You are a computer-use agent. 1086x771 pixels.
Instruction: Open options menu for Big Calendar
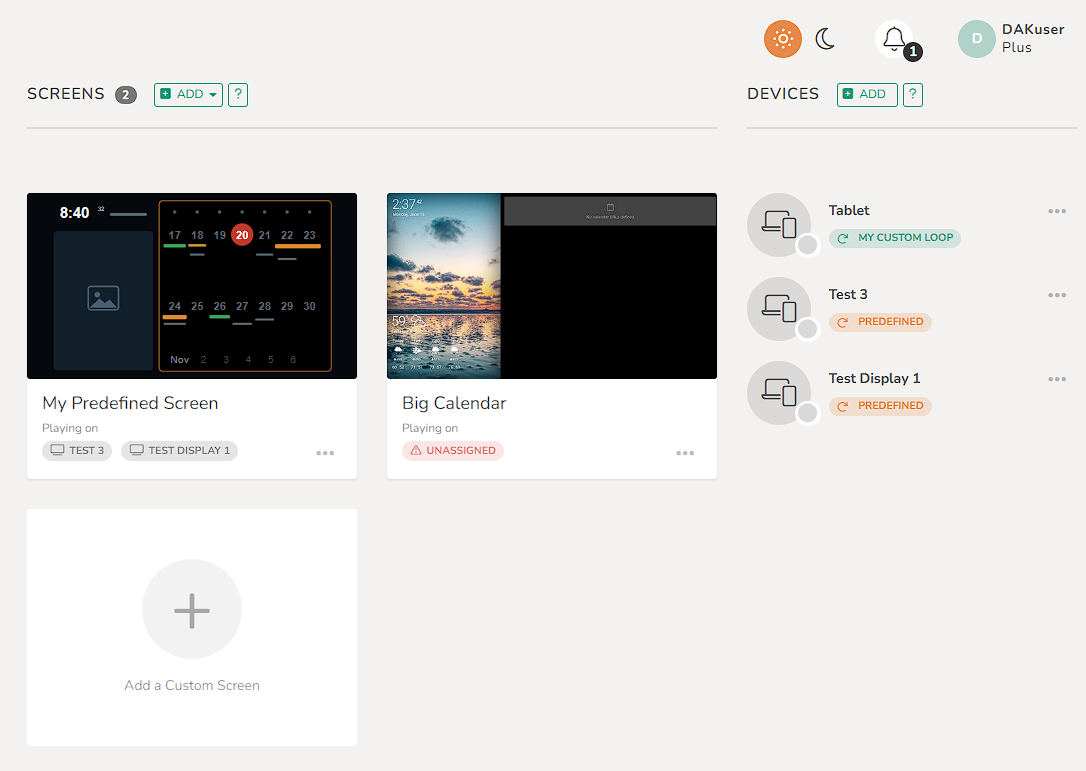point(685,453)
